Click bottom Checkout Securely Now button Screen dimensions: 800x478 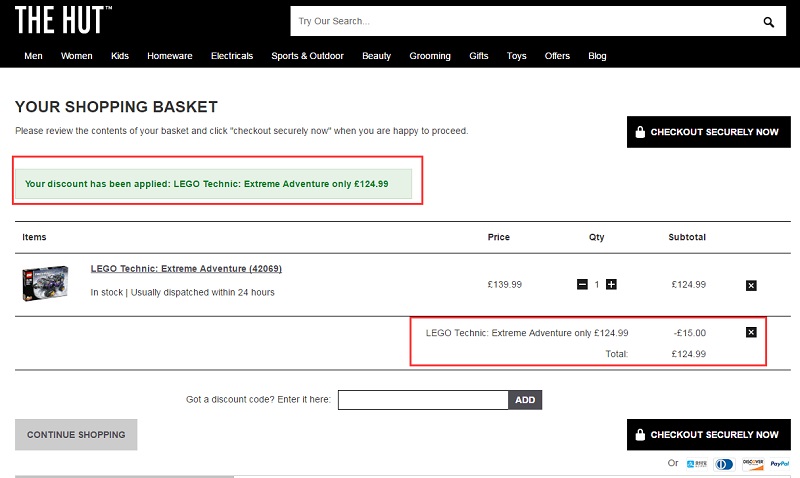point(709,435)
